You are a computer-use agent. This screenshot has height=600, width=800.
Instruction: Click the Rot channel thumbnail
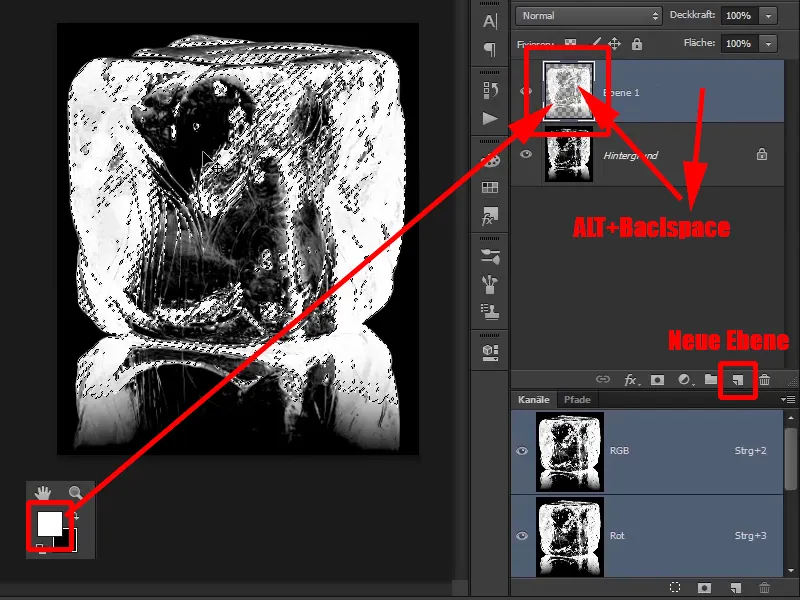pos(569,536)
